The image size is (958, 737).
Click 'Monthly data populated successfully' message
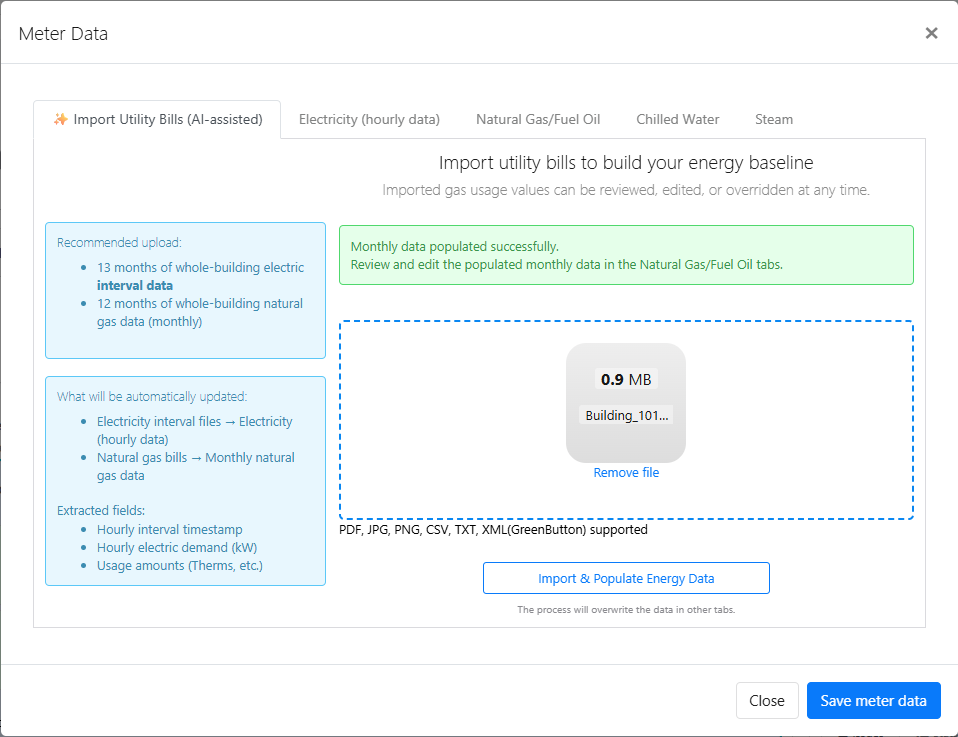pos(455,246)
